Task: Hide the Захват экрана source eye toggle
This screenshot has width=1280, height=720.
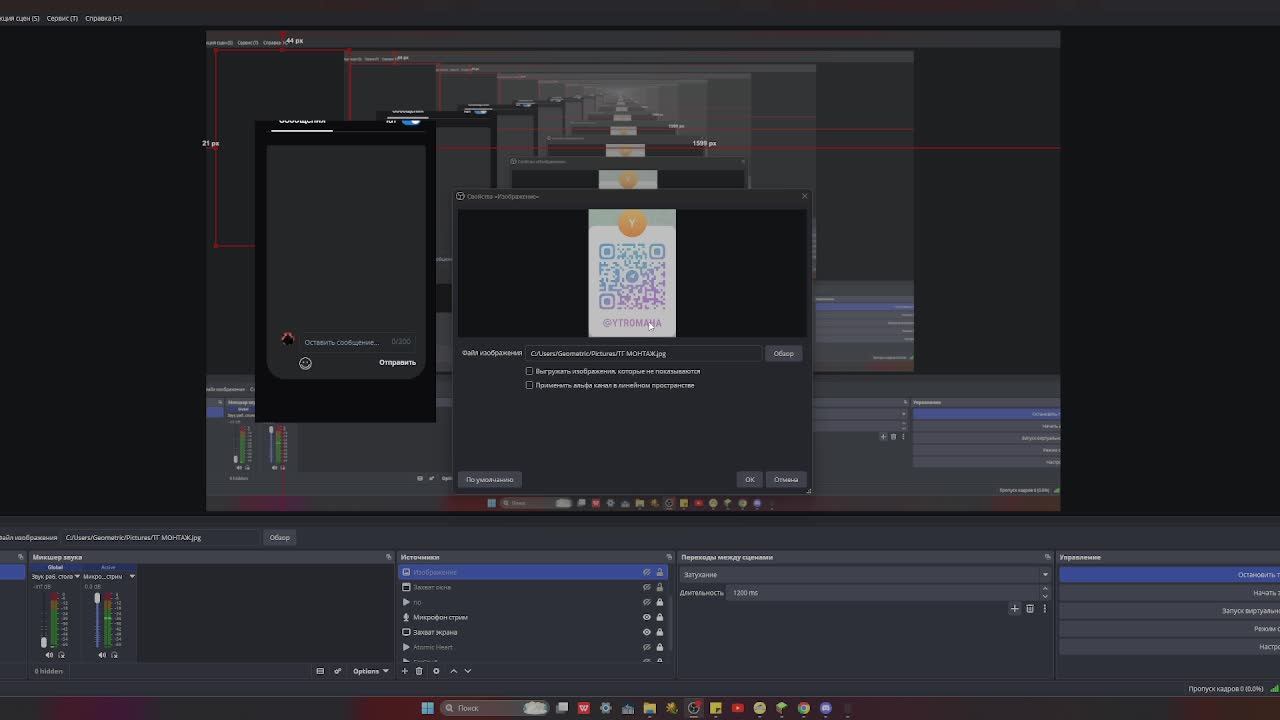Action: click(646, 632)
